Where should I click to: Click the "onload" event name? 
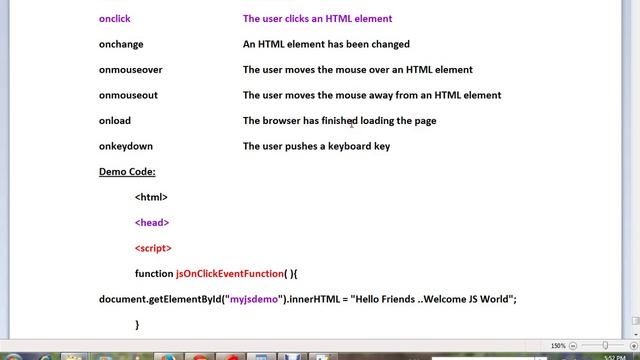click(115, 121)
